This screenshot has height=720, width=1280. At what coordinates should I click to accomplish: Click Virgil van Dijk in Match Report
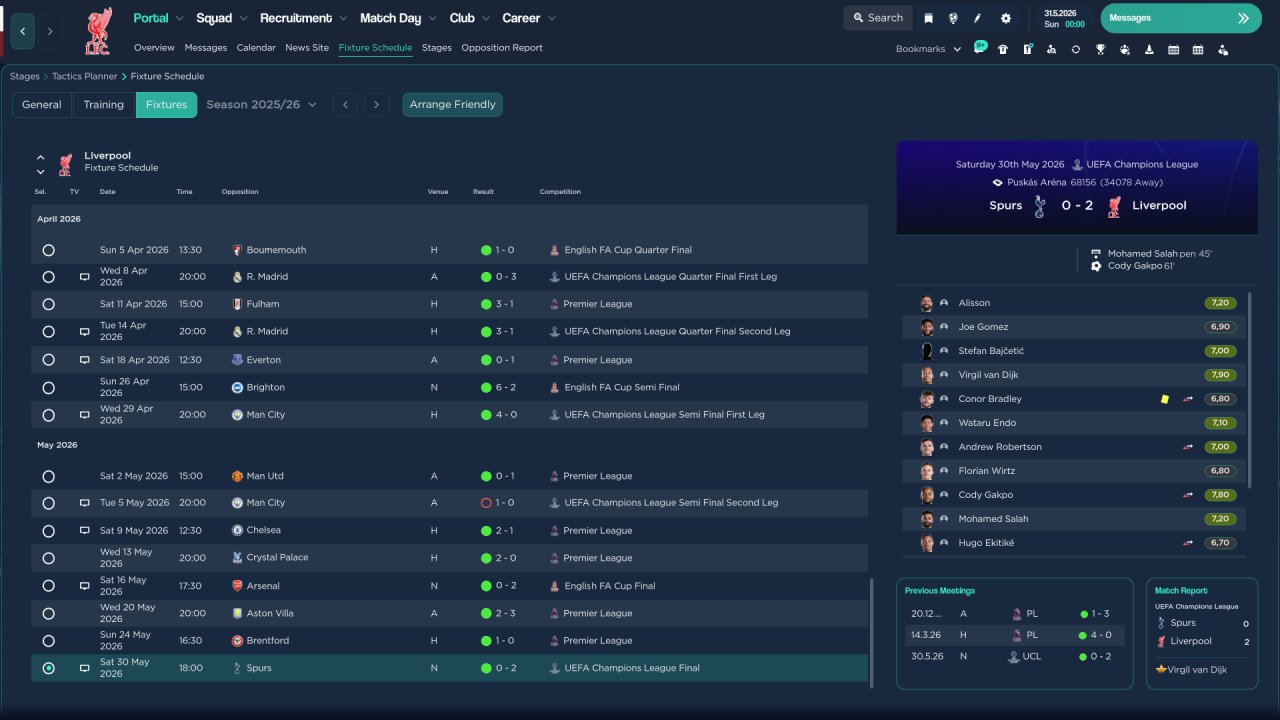click(1197, 670)
